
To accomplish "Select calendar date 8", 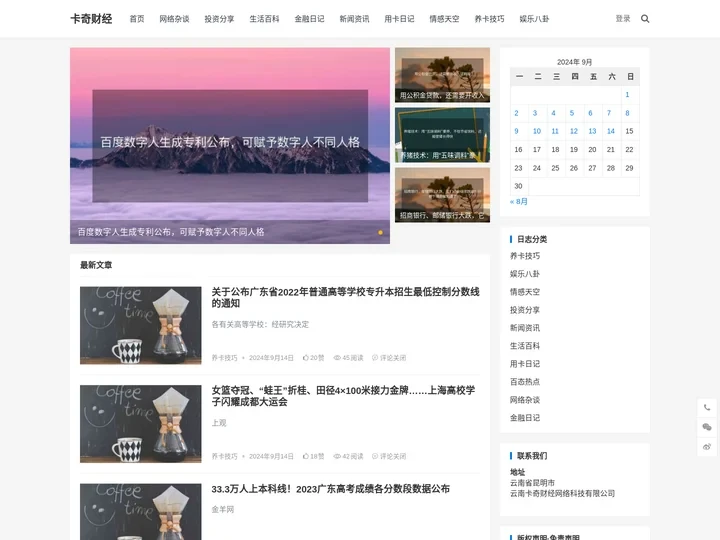I will click(x=627, y=113).
